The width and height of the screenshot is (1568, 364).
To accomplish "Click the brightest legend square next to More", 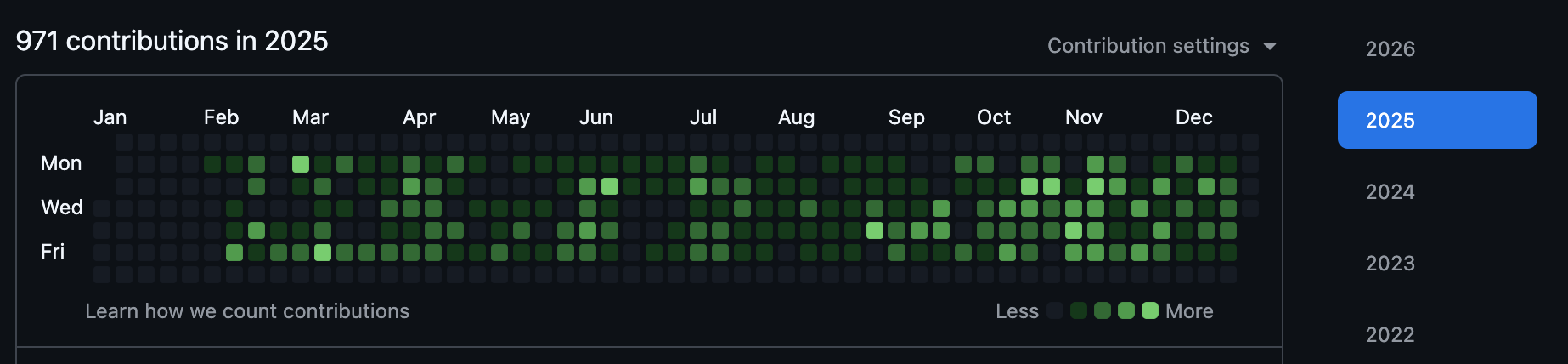I will point(1150,310).
